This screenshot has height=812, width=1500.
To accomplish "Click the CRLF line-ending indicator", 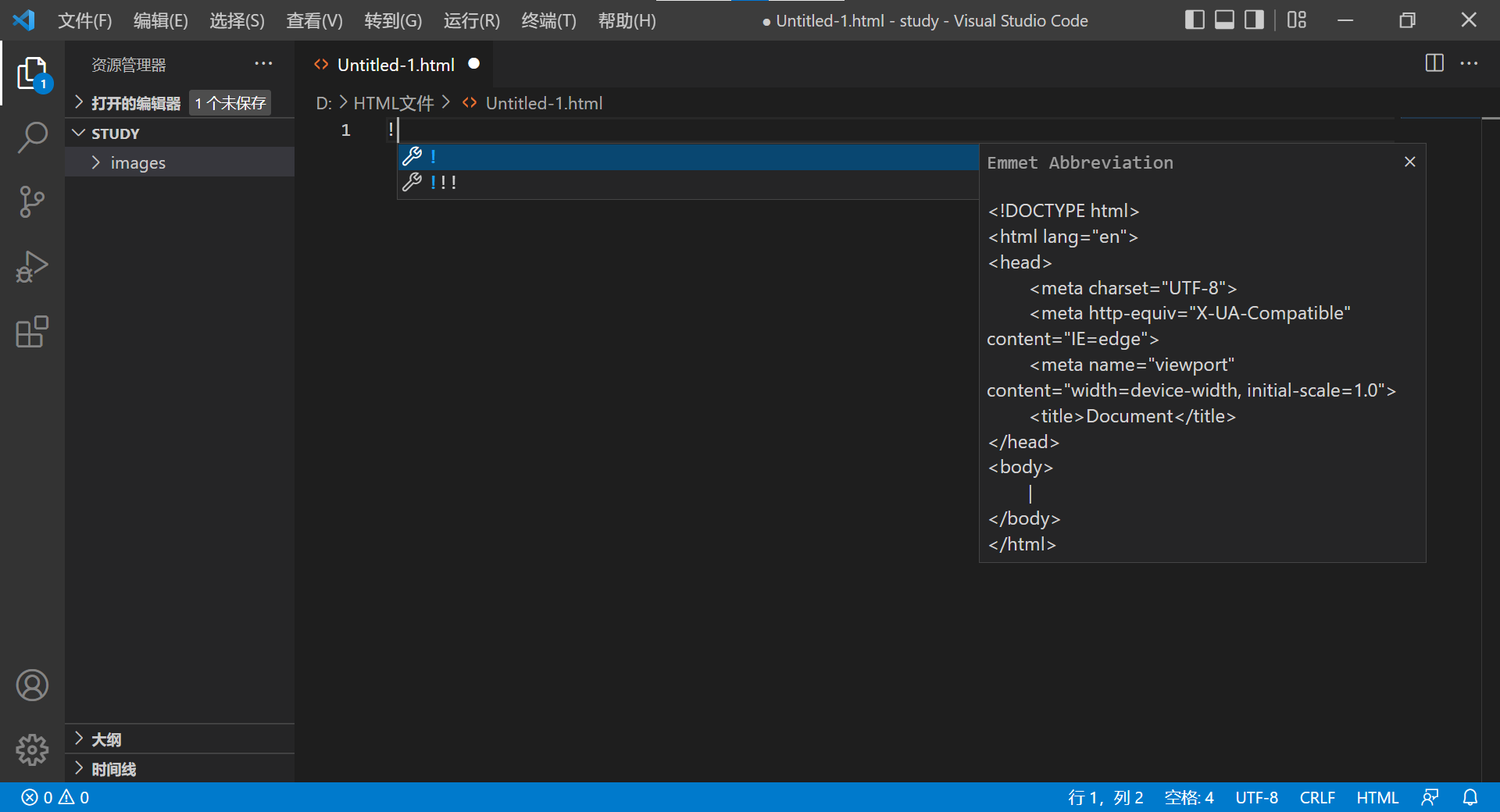I will tap(1317, 797).
